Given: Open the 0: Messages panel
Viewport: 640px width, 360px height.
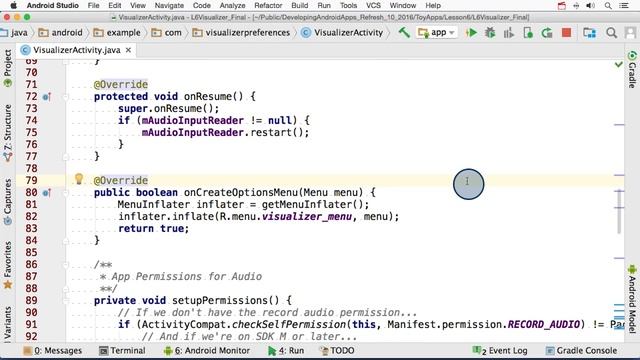Looking at the screenshot, I should tap(53, 351).
